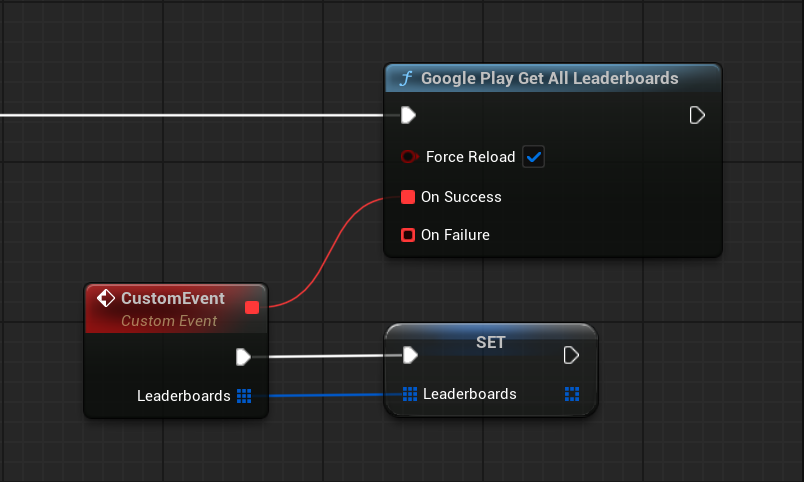Uncheck the Force Reload checkbox
Image resolution: width=804 pixels, height=482 pixels.
click(x=533, y=157)
